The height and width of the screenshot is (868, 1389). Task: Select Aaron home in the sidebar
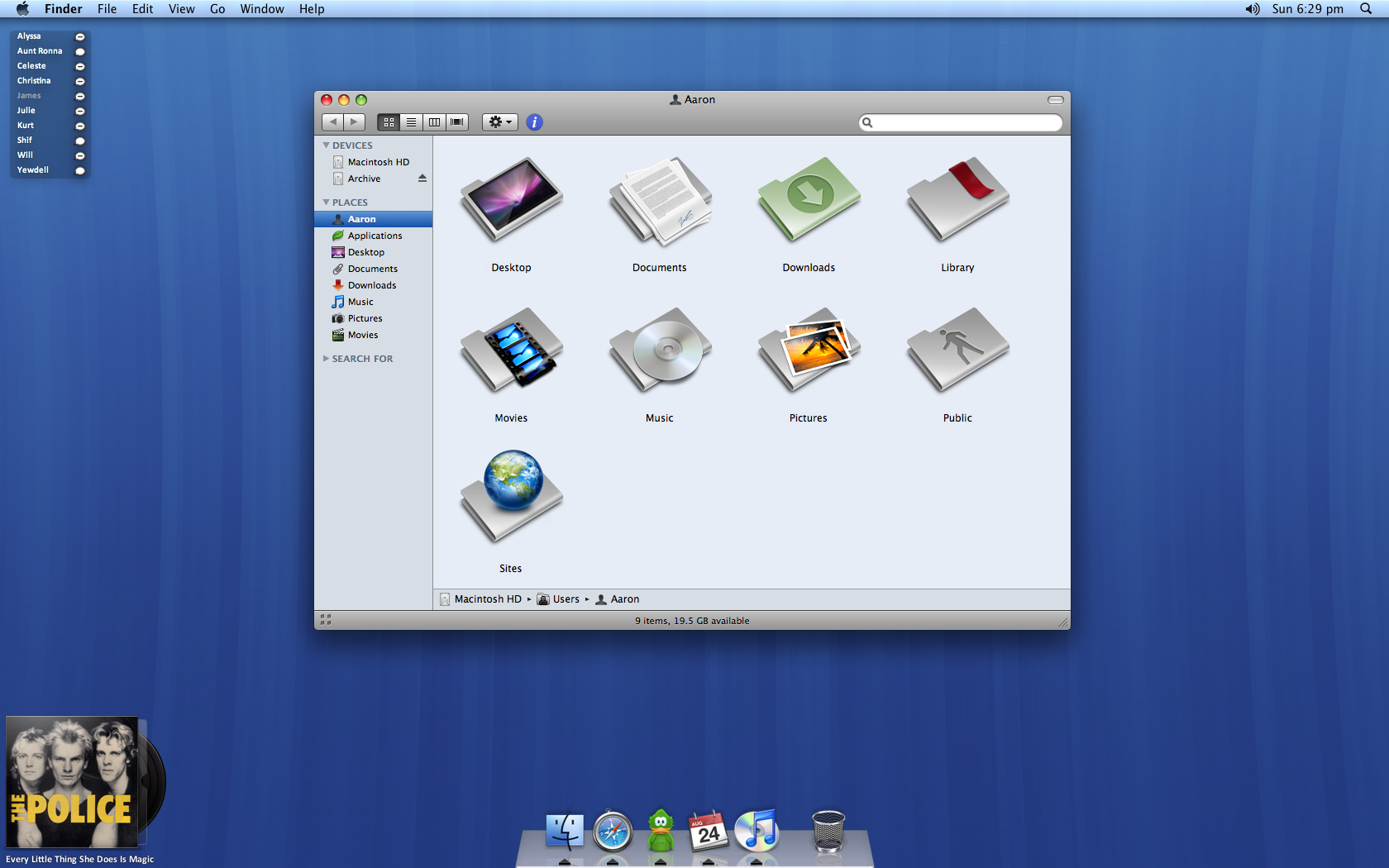tap(373, 219)
